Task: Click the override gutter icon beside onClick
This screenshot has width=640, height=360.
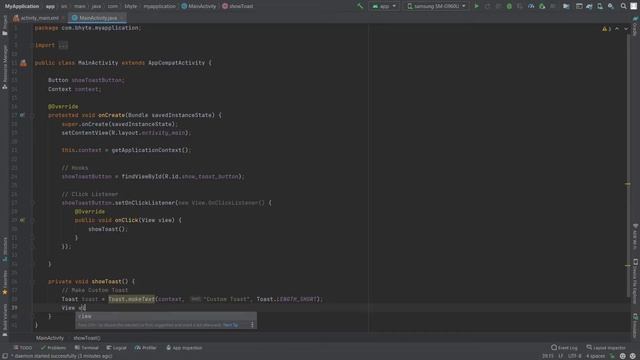Action: pos(22,220)
